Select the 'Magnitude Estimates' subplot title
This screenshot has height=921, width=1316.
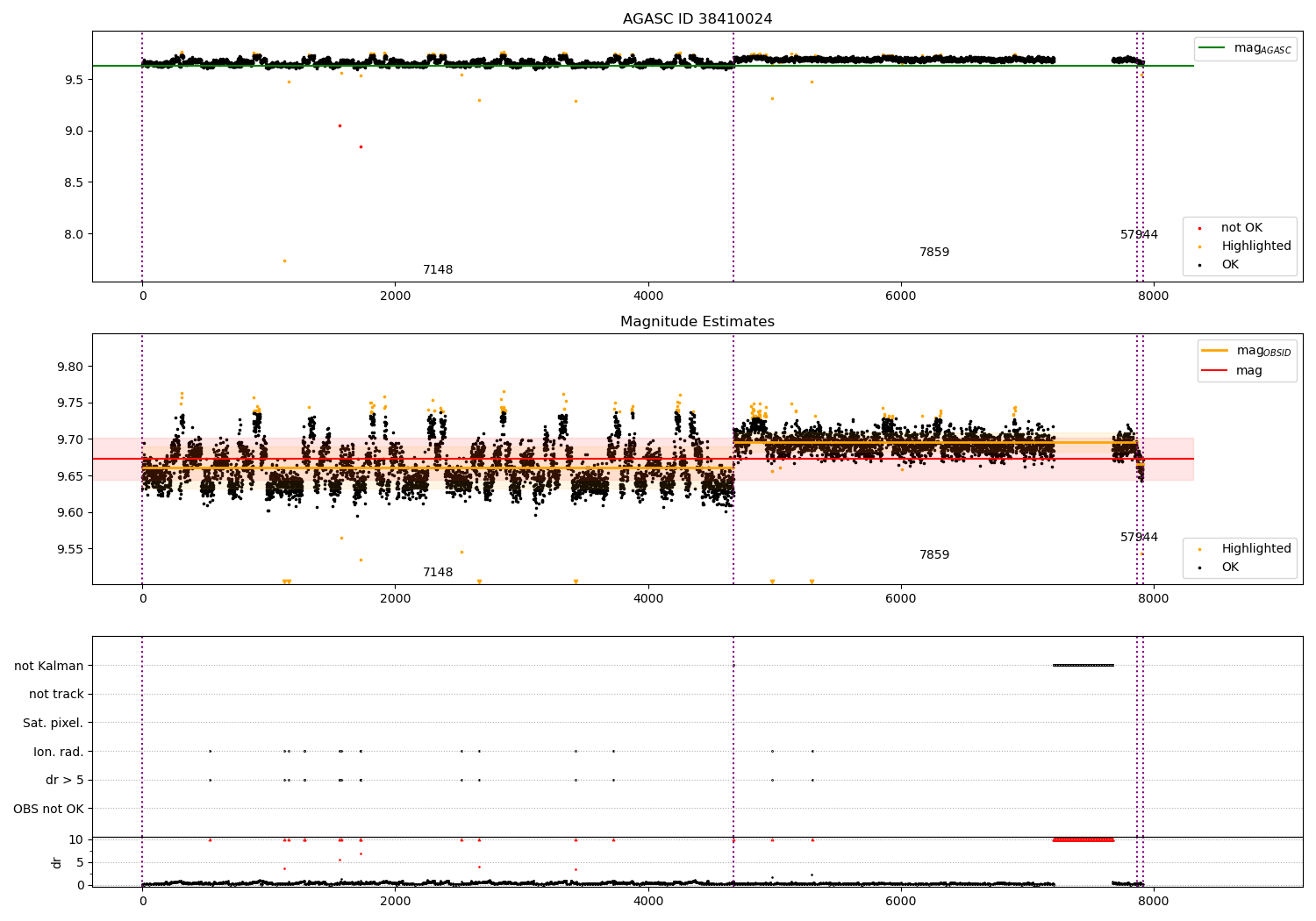tap(697, 322)
